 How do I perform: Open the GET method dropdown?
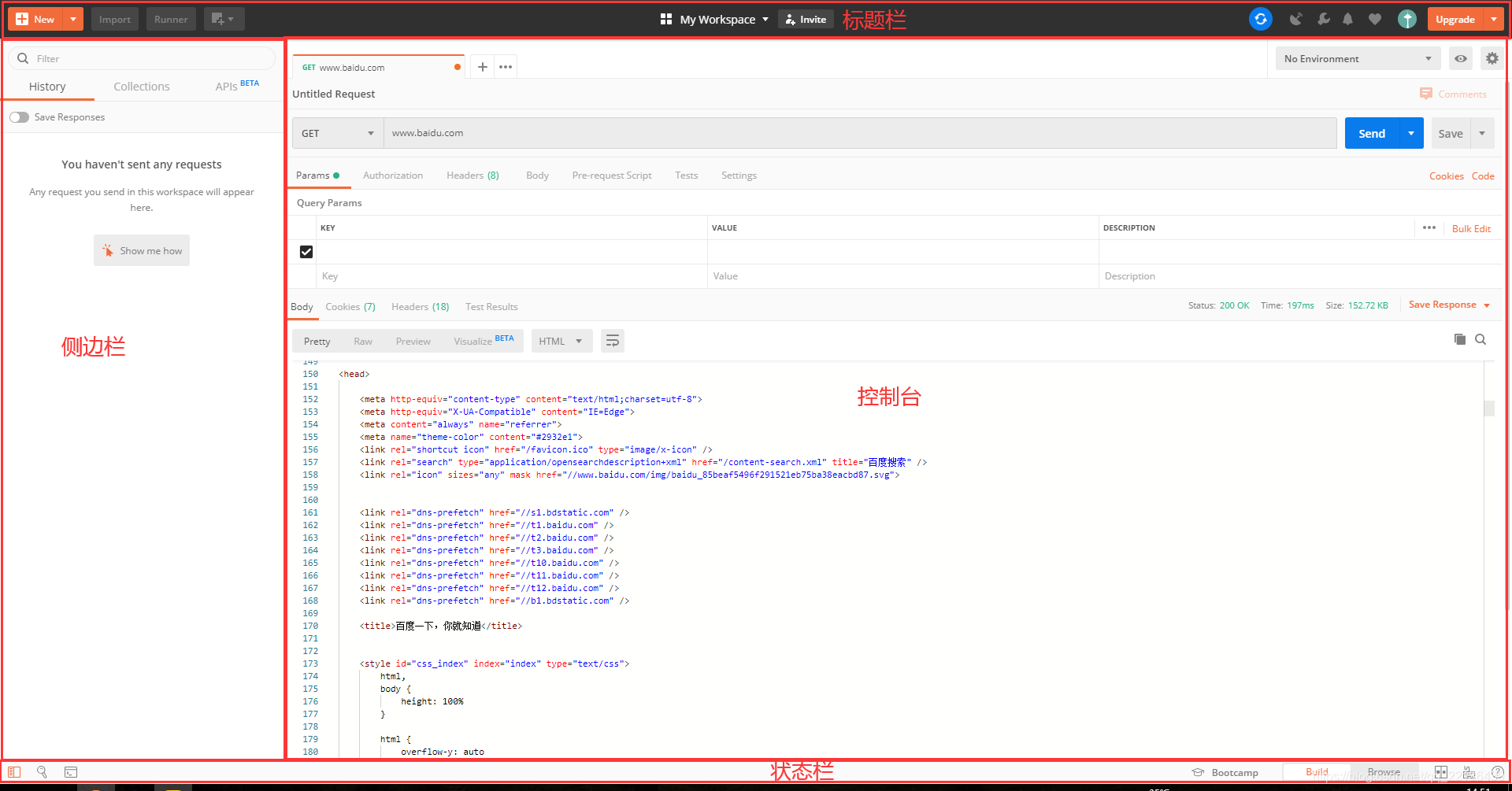coord(338,133)
